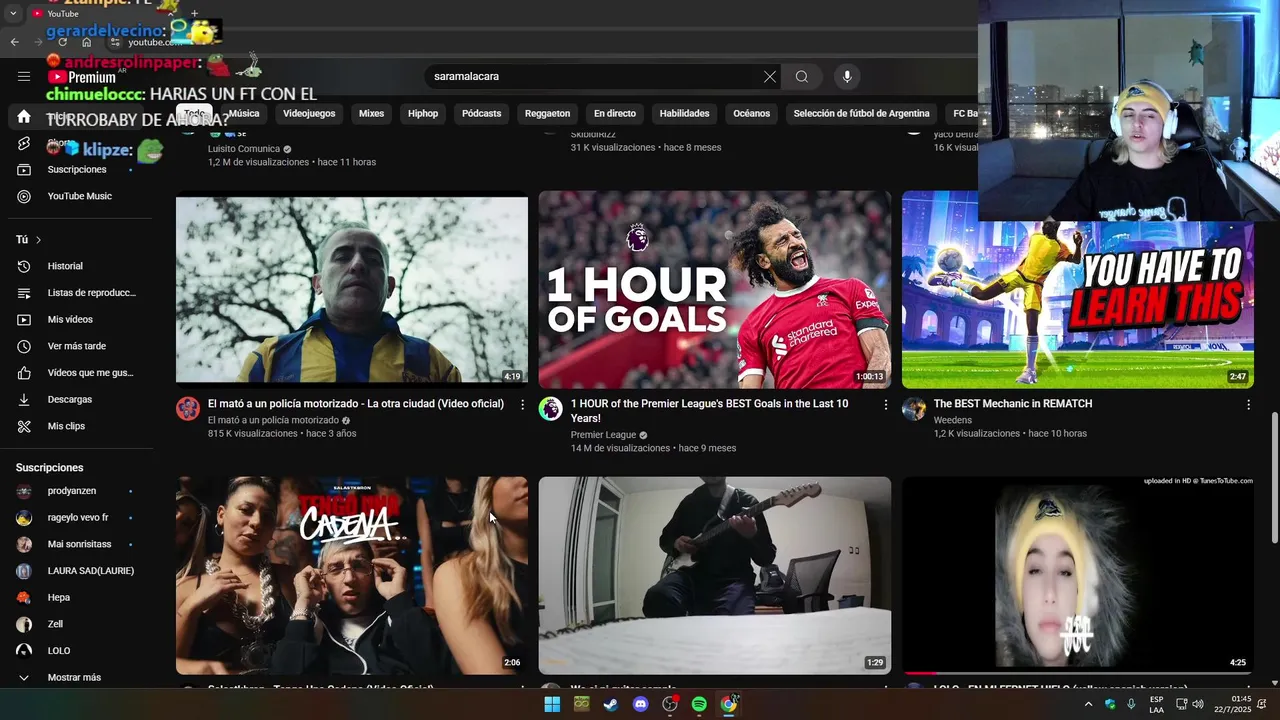Viewport: 1280px width, 720px height.
Task: Open the LAURA SAD(LAURIE) subscription
Action: click(x=90, y=571)
